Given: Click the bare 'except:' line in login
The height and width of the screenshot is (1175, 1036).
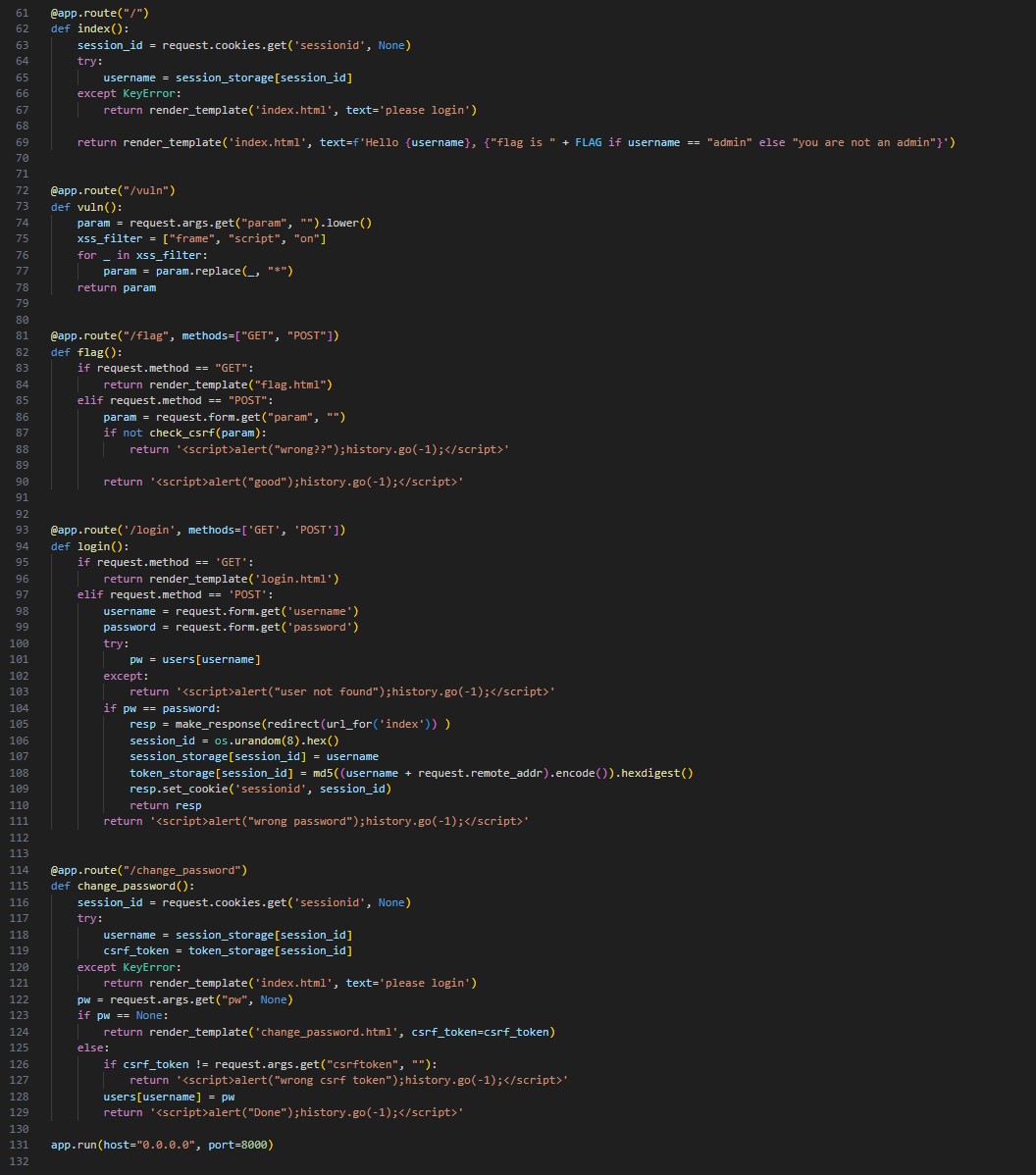Looking at the screenshot, I should point(126,676).
